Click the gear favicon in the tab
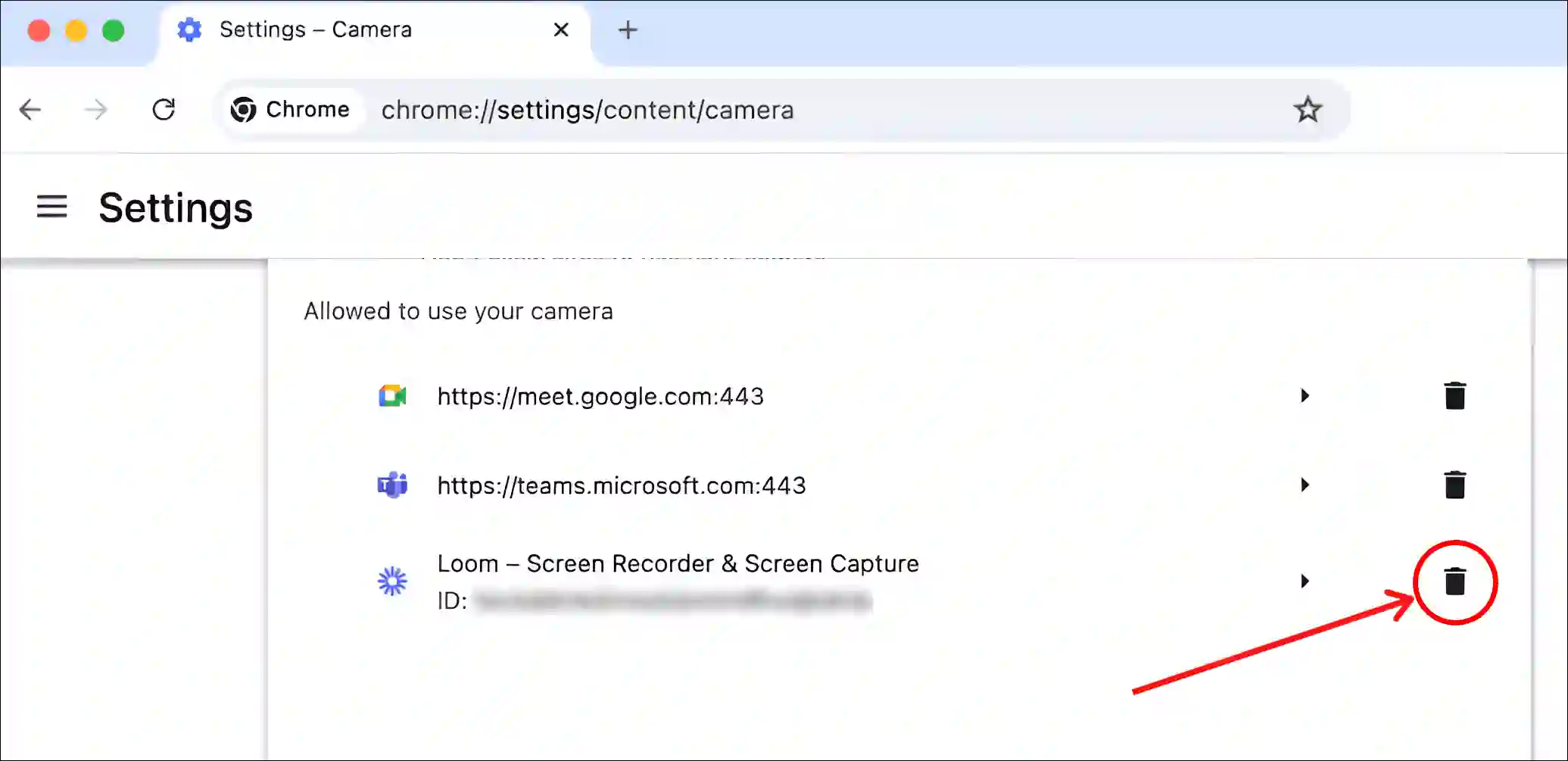This screenshot has height=761, width=1568. tap(189, 30)
